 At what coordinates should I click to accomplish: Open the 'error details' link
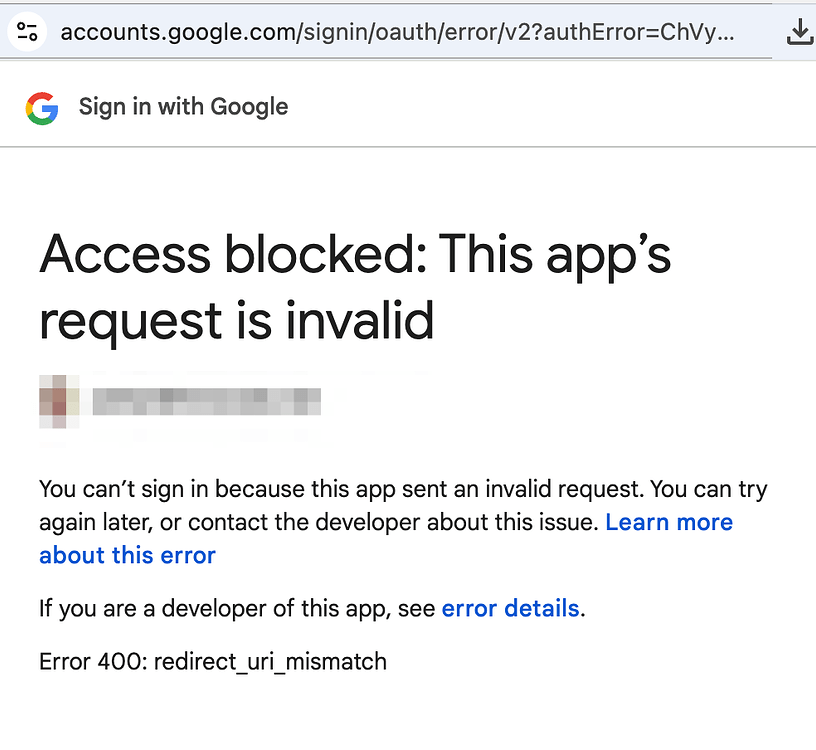(511, 608)
